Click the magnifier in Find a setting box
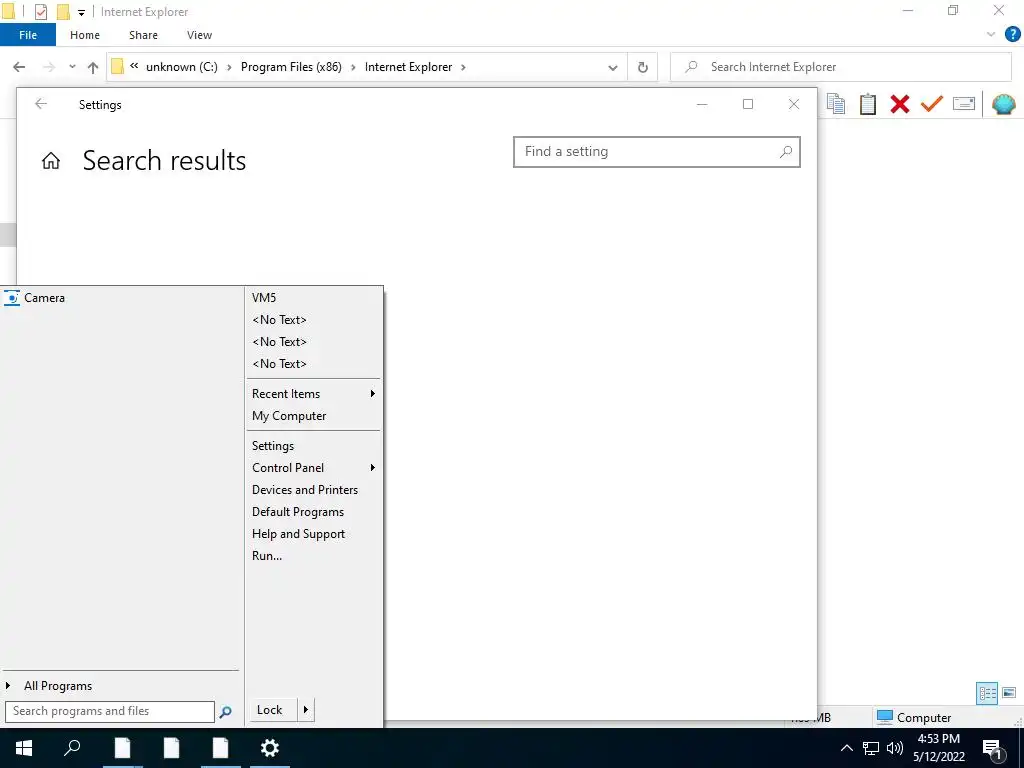The width and height of the screenshot is (1024, 768). 786,152
